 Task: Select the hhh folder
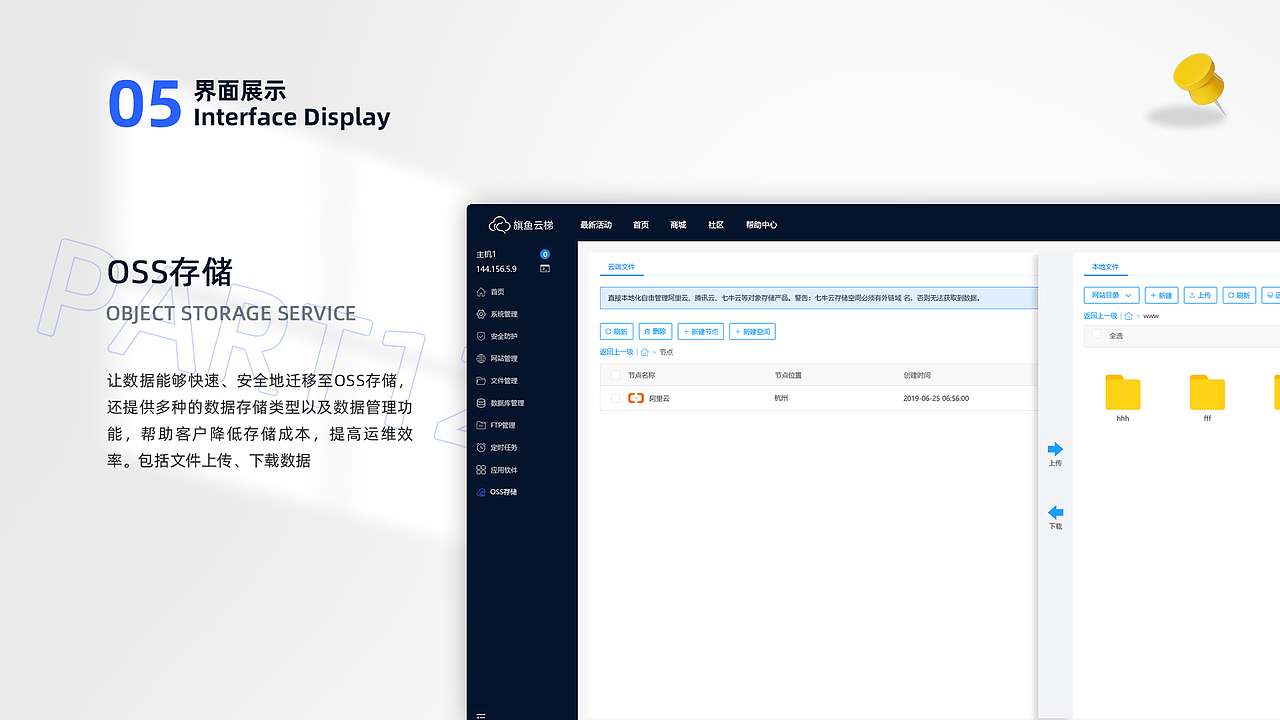coord(1123,393)
